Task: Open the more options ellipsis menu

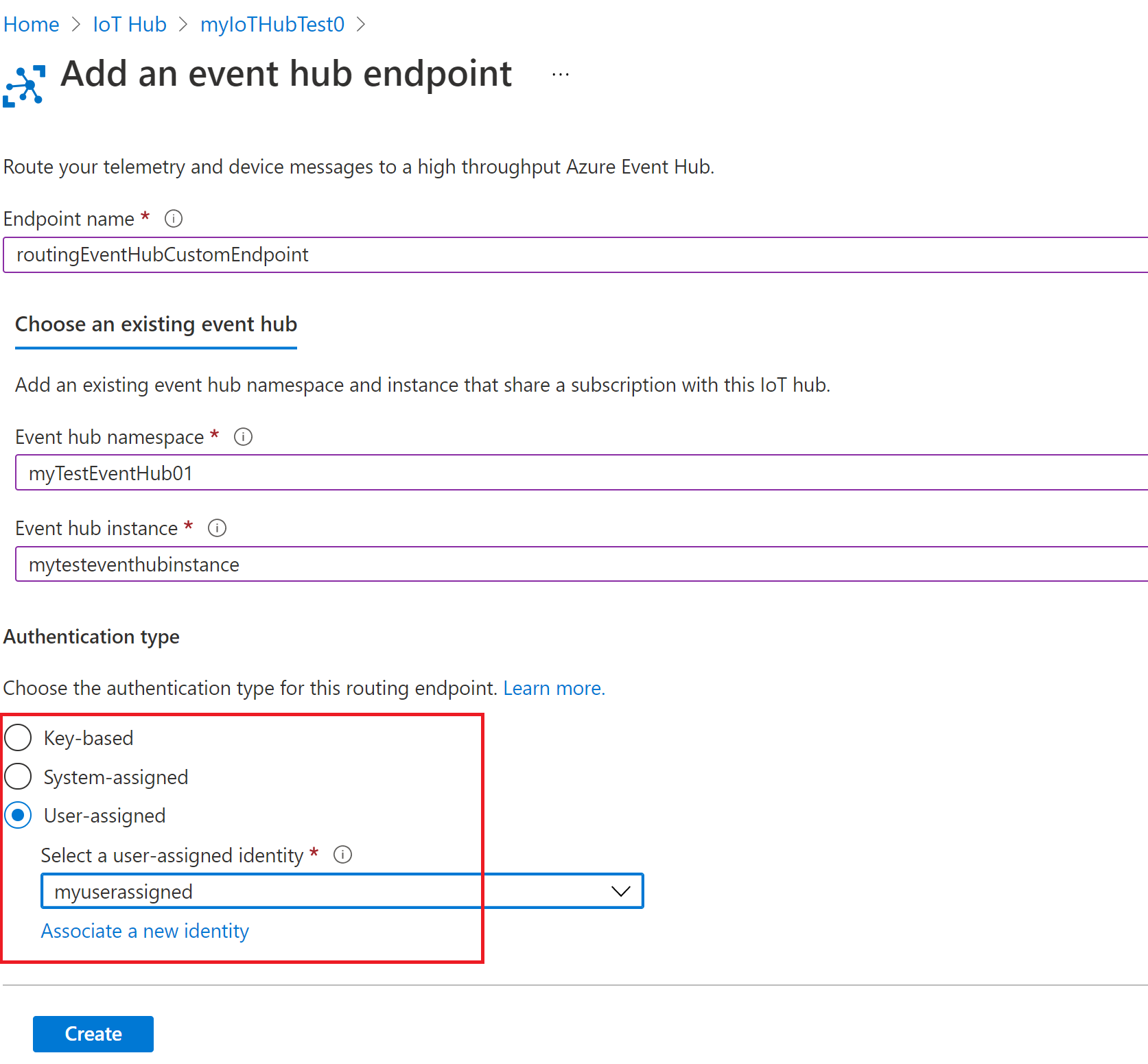Action: (x=561, y=75)
